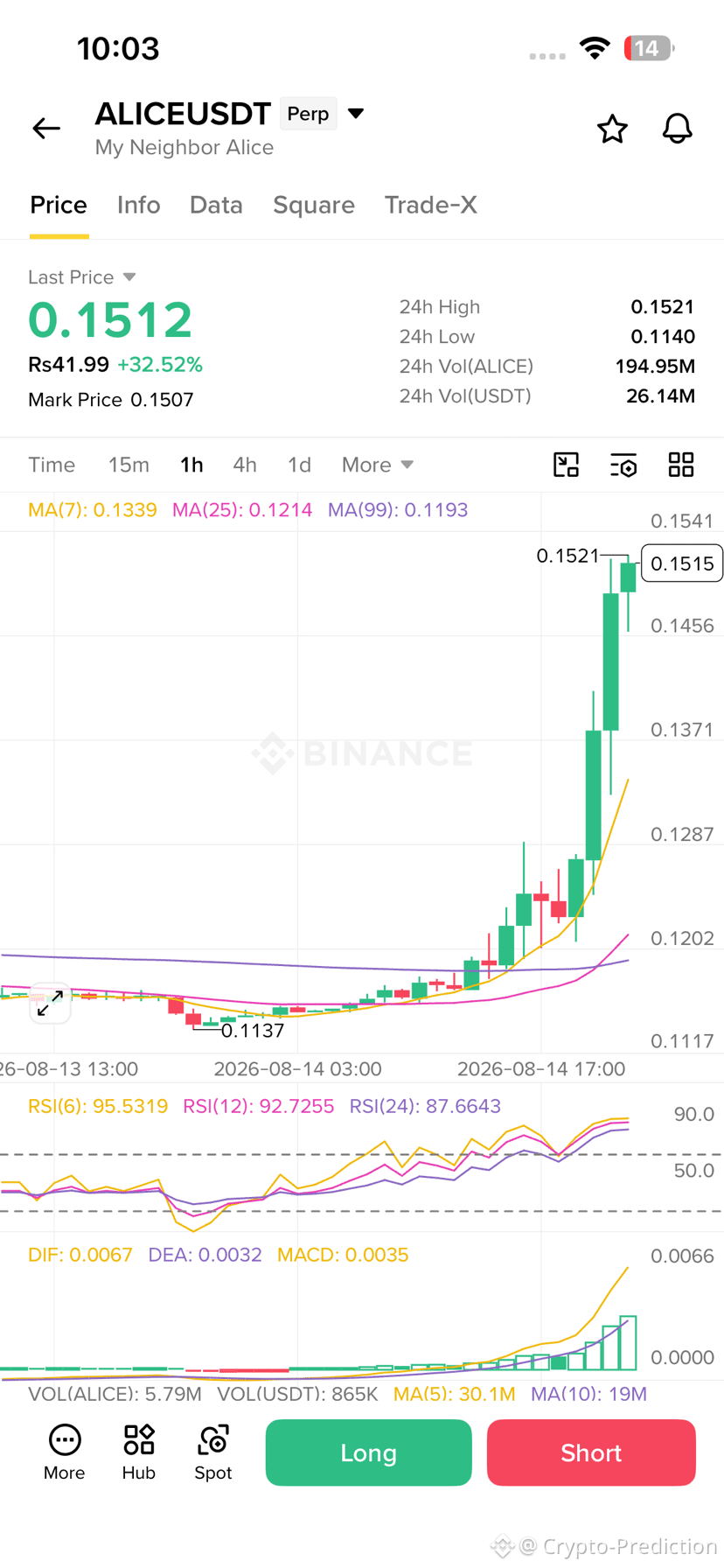The image size is (724, 1568).
Task: Tap the Mark Price 0.1507 text
Action: point(111,400)
